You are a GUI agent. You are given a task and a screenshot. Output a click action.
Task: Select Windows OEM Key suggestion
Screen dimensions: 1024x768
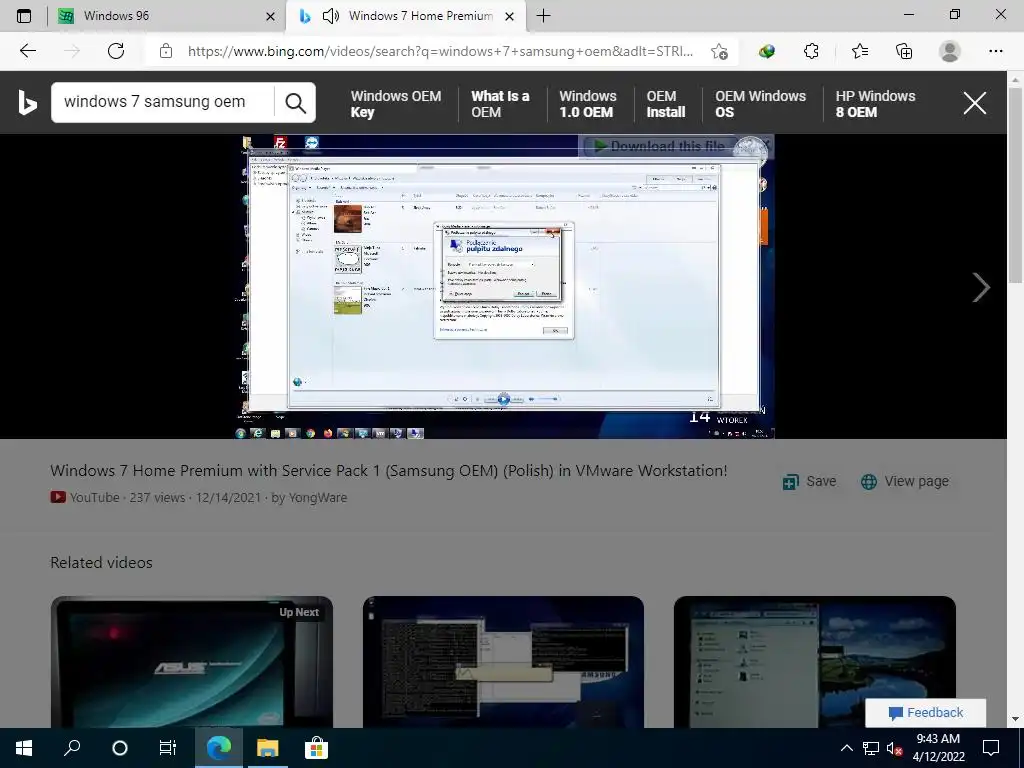point(395,104)
